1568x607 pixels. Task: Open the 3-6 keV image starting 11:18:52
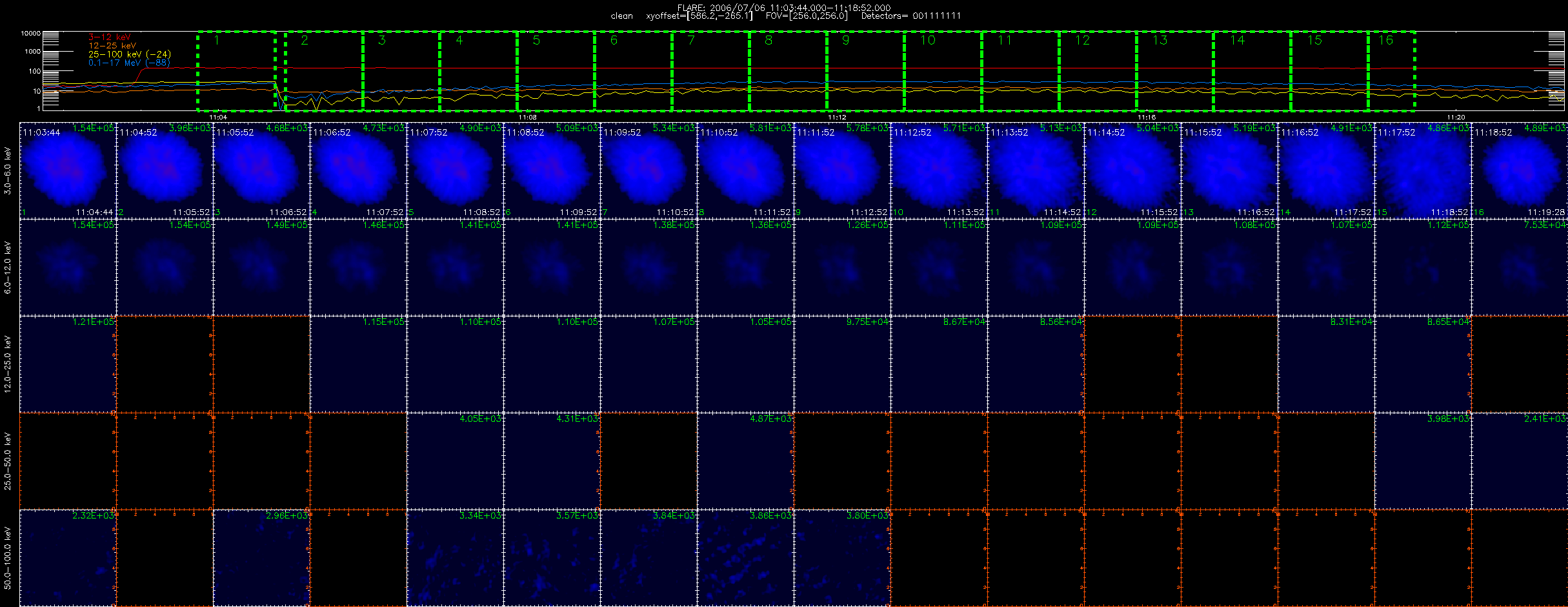tap(1520, 170)
